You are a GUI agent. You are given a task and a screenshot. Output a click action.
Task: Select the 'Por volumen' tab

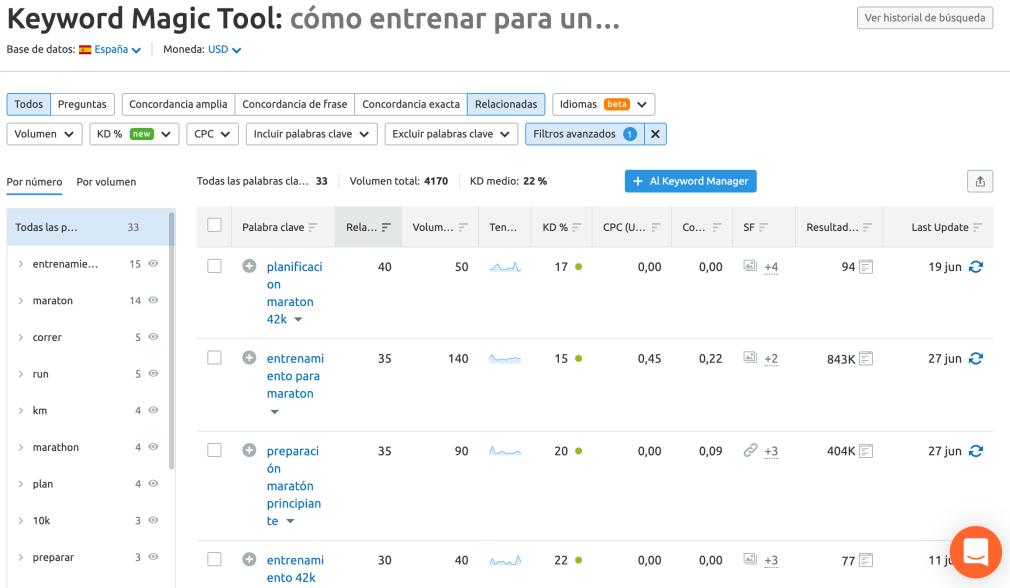(106, 182)
